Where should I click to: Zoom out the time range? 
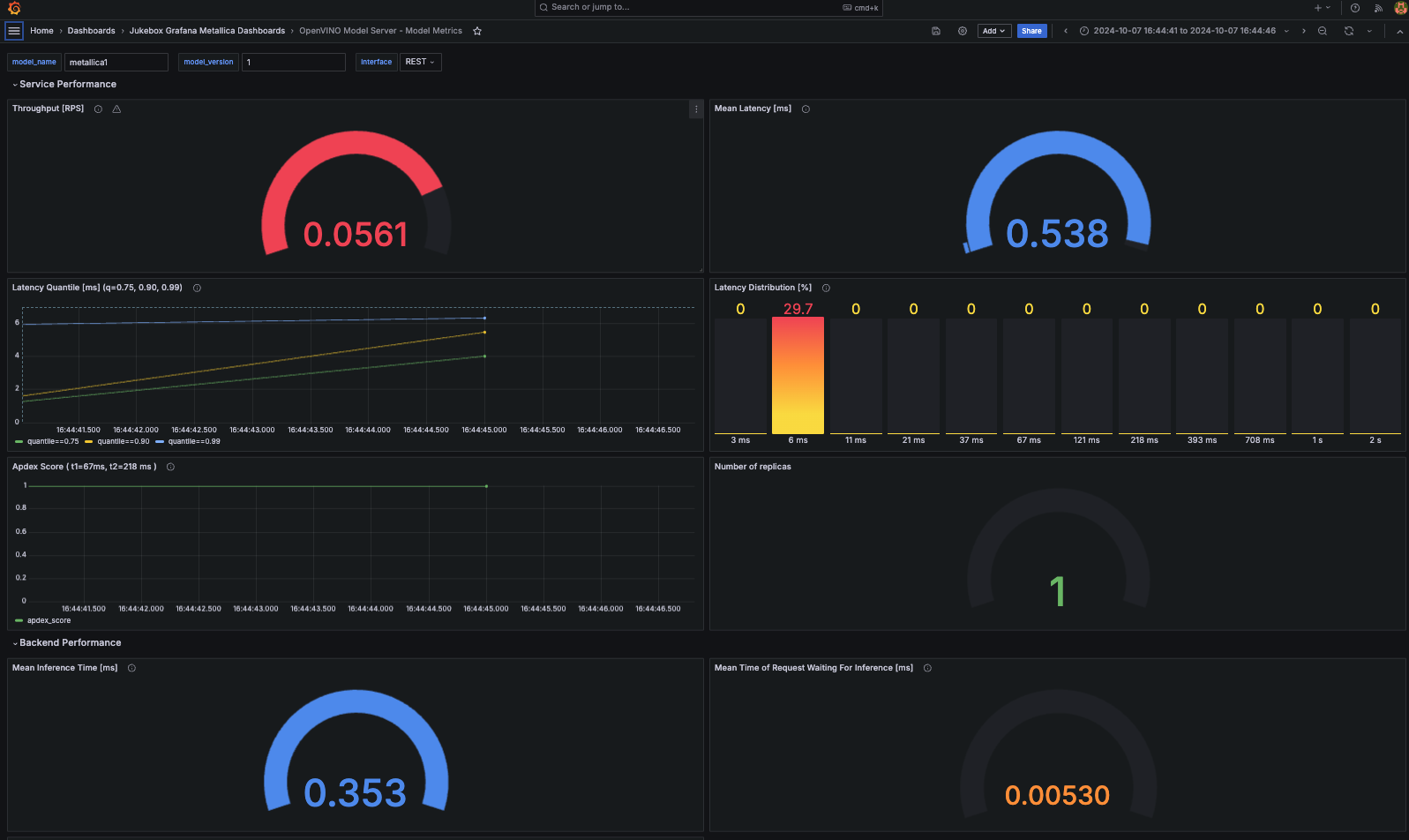[1323, 31]
